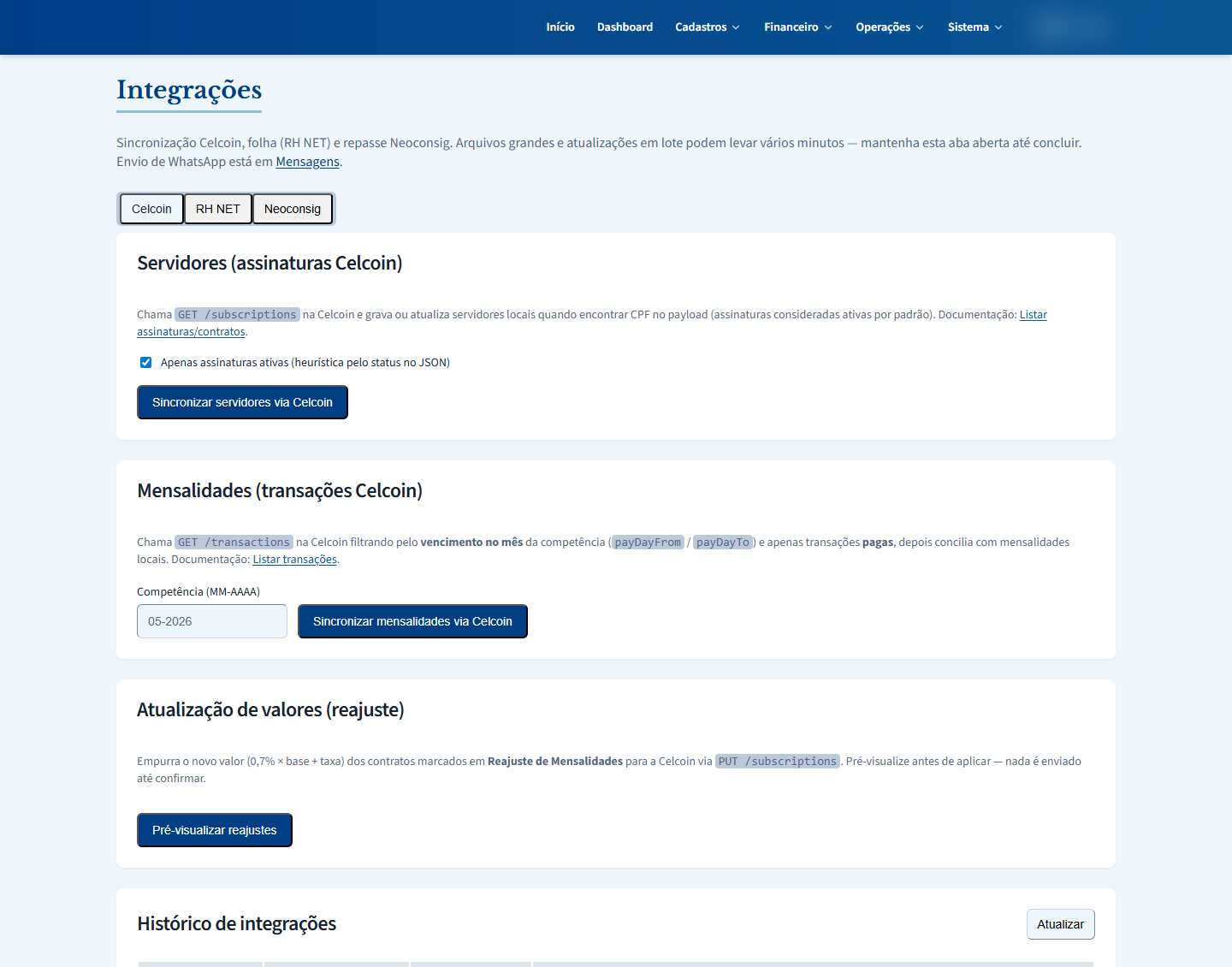
Task: Click Pré-visualizar reajustes button
Action: tap(215, 830)
